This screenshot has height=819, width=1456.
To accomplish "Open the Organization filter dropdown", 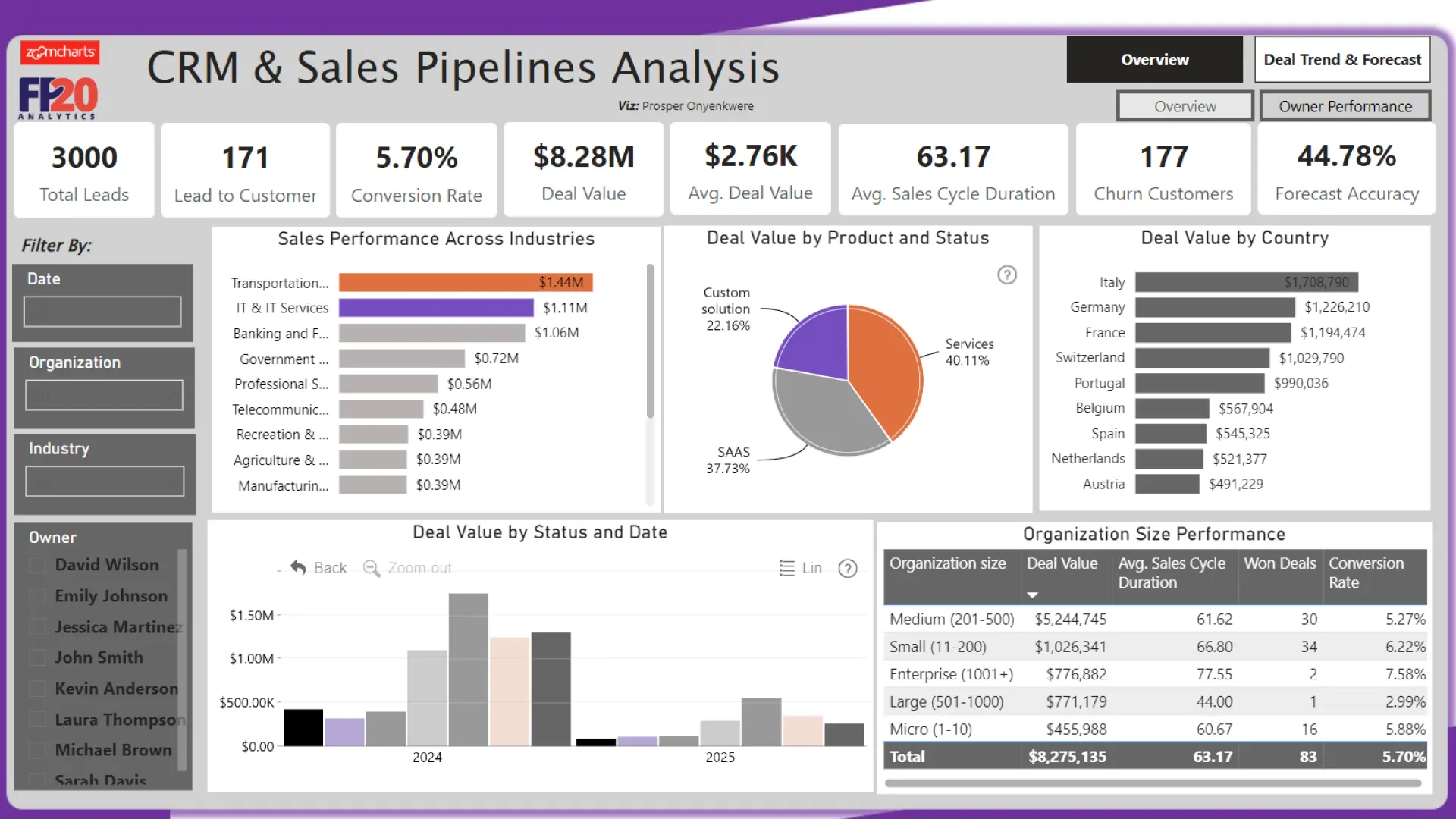I will tap(104, 395).
